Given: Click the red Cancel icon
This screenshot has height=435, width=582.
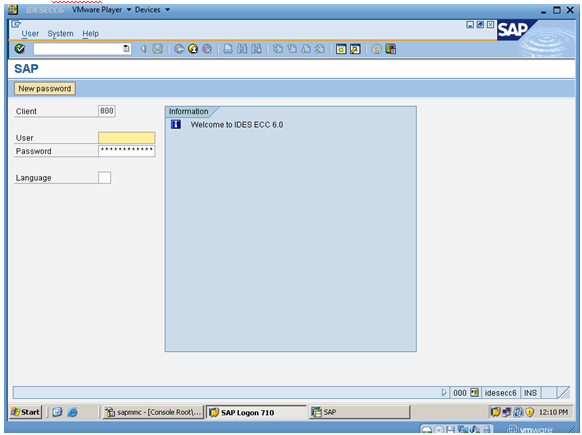Looking at the screenshot, I should click(x=207, y=49).
